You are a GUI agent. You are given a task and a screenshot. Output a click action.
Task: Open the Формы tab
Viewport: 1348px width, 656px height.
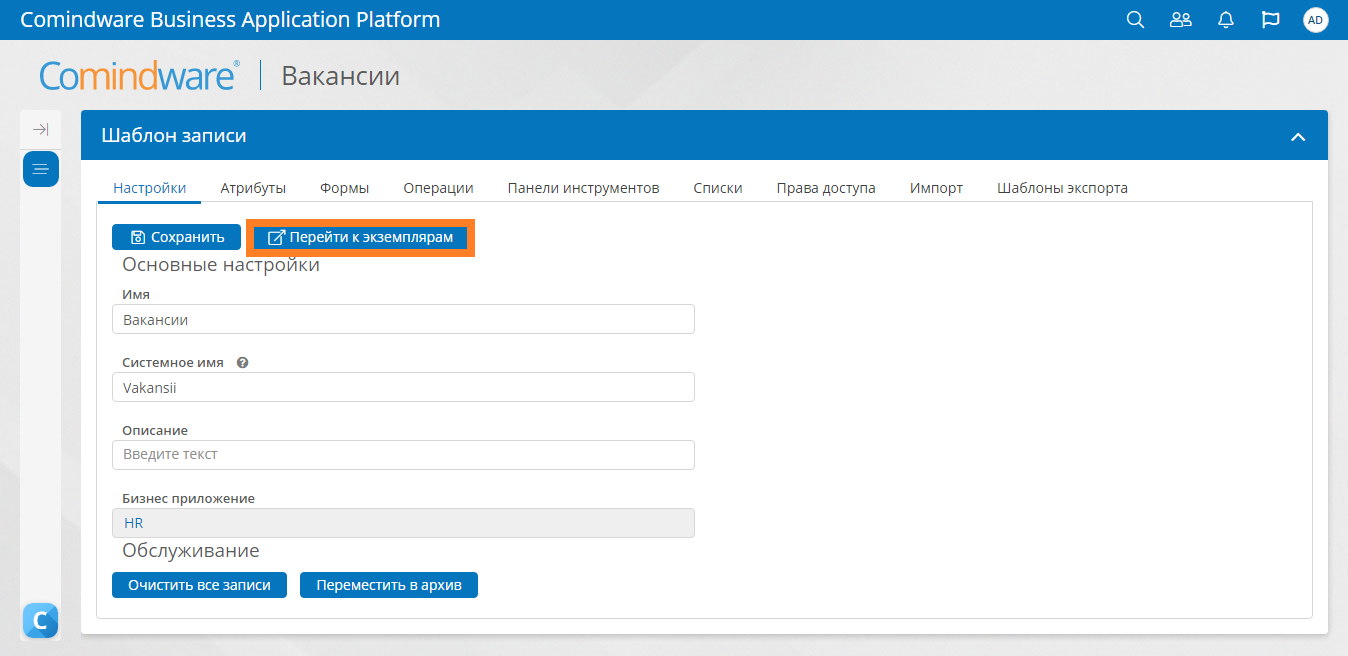345,188
